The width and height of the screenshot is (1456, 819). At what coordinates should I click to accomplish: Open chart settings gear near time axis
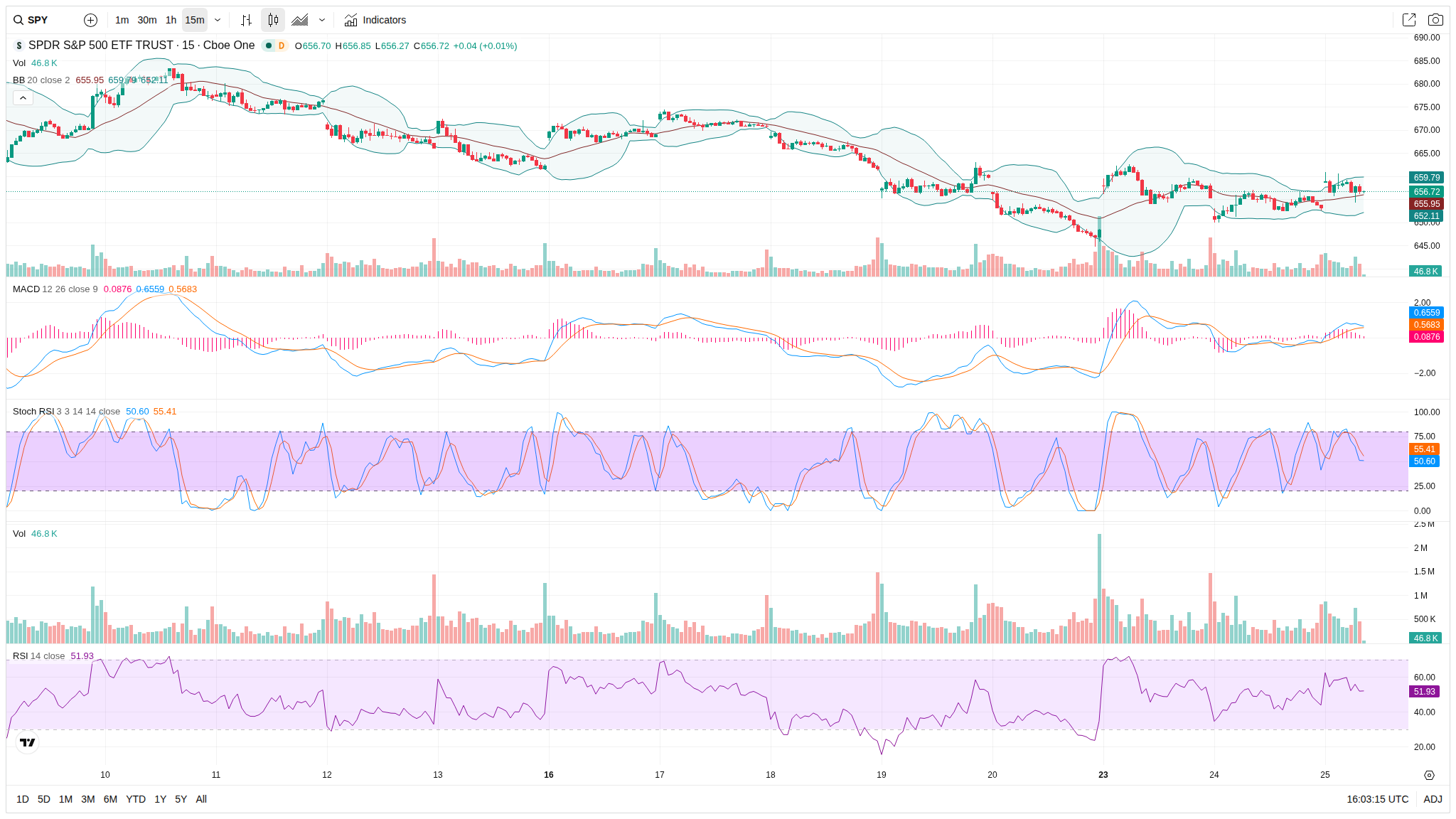(x=1429, y=775)
